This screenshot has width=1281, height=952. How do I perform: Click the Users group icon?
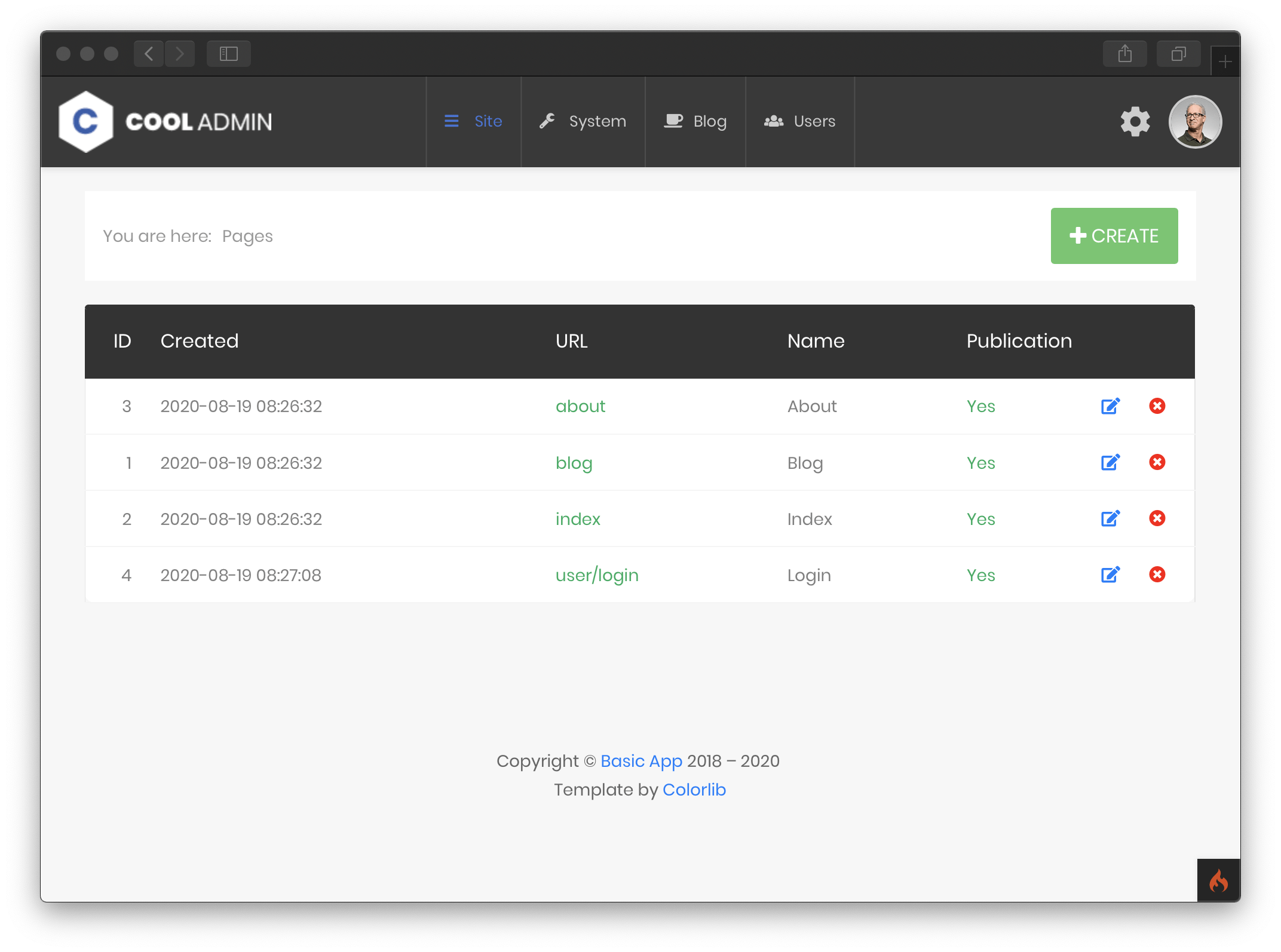point(773,121)
